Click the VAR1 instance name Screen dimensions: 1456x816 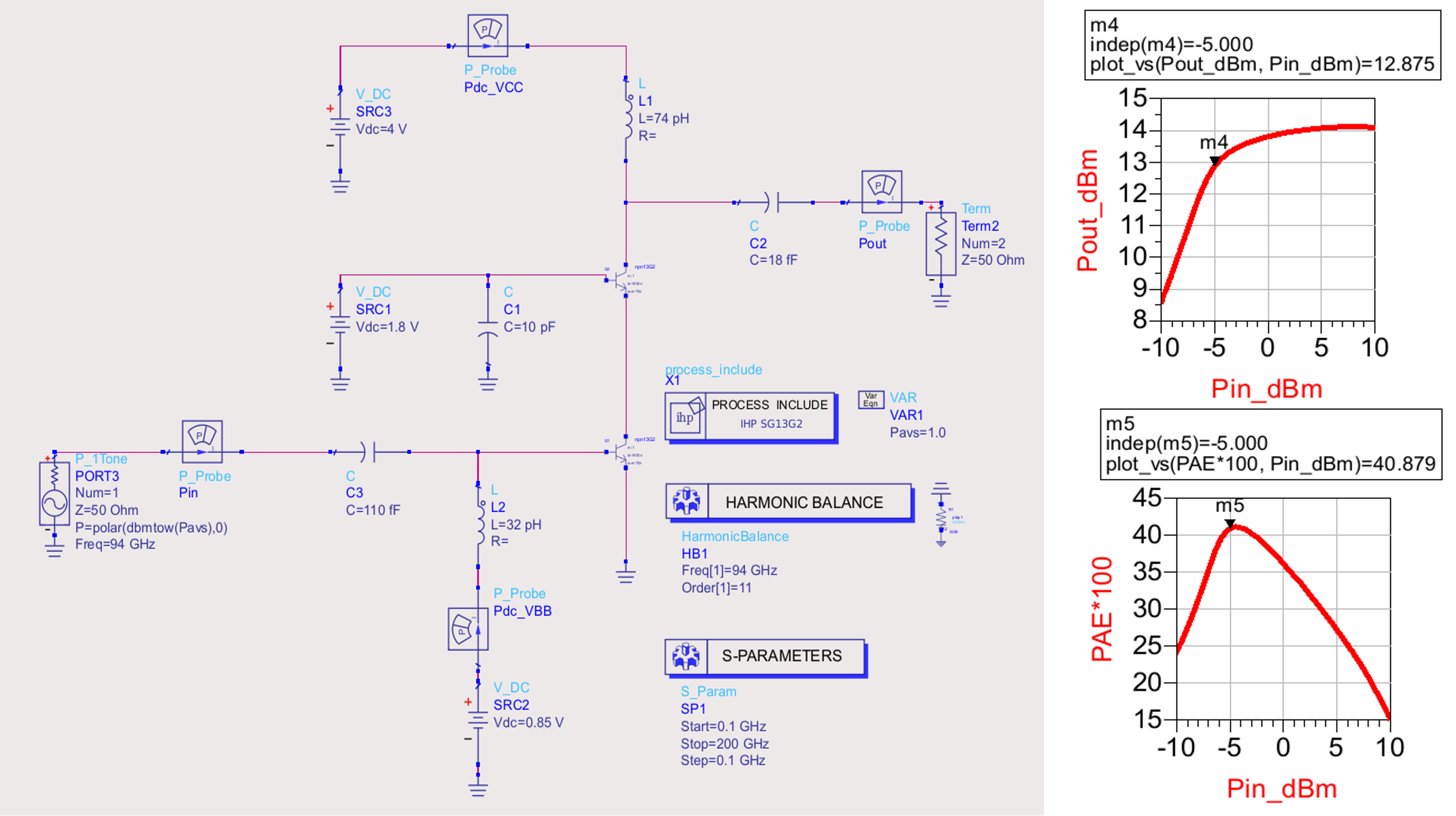tap(906, 415)
